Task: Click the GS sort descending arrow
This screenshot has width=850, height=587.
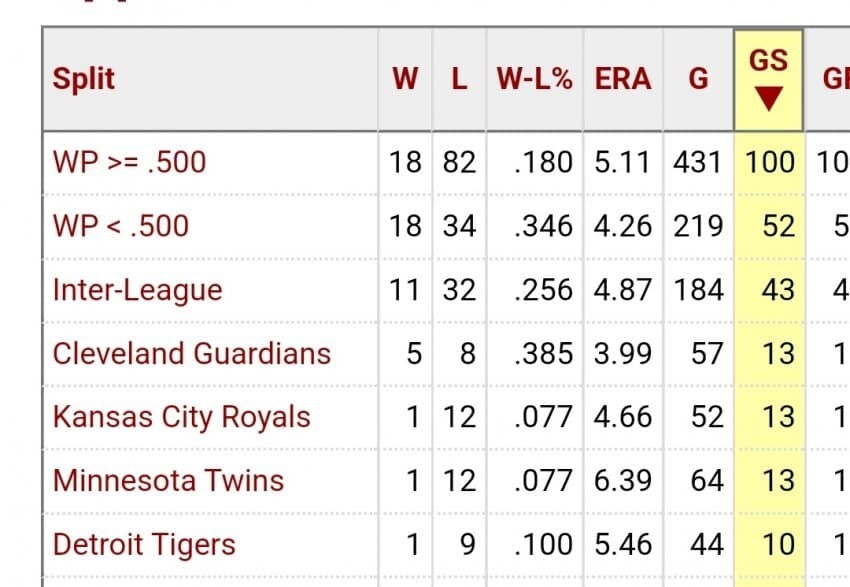Action: click(x=768, y=100)
